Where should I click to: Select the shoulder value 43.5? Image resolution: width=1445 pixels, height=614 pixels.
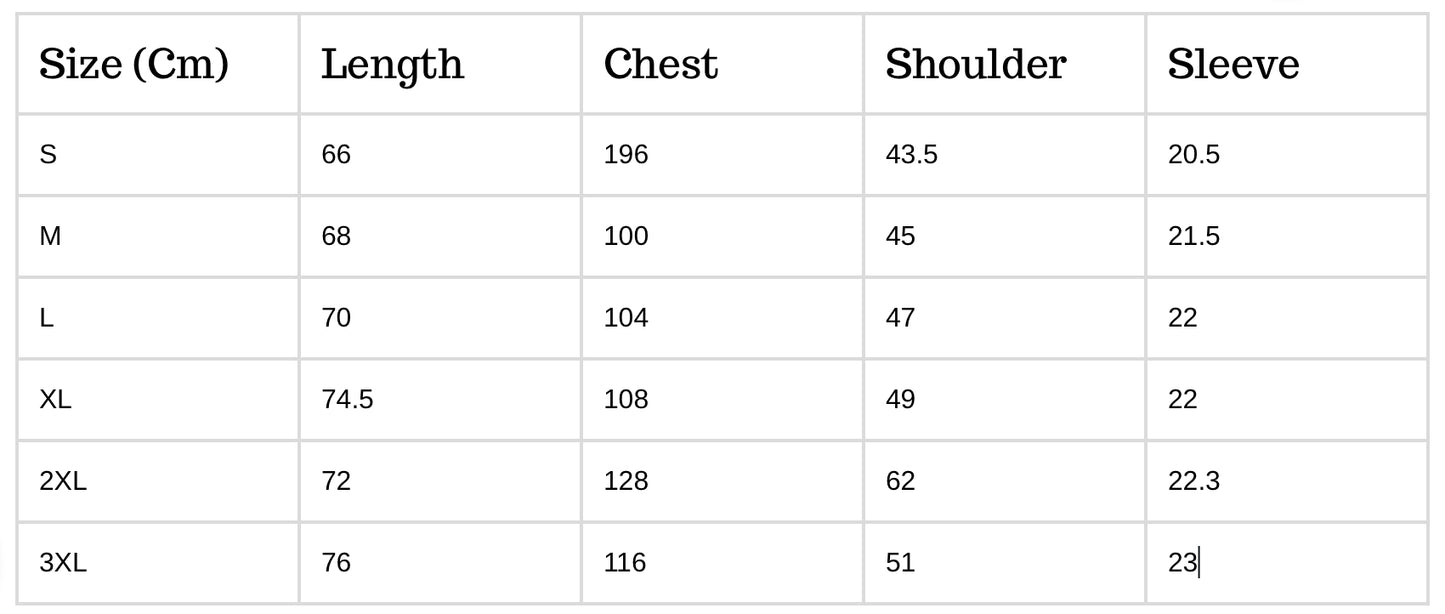tap(911, 155)
